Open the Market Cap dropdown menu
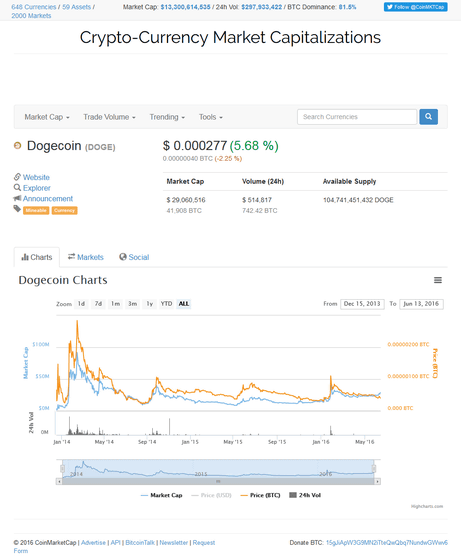Screen dimensions: 461x560 [x=47, y=117]
